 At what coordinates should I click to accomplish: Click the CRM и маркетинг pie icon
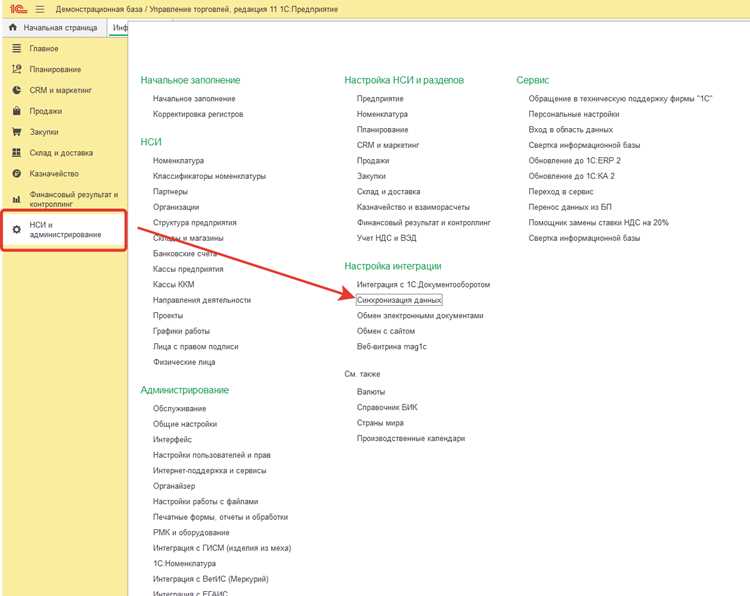pyautogui.click(x=17, y=90)
